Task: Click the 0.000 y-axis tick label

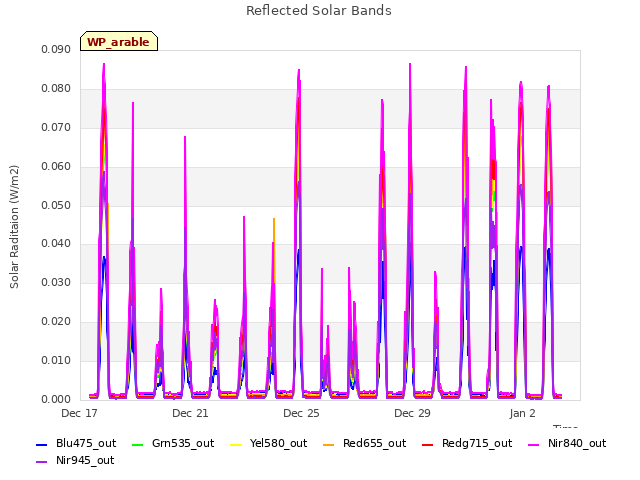Action: point(56,400)
